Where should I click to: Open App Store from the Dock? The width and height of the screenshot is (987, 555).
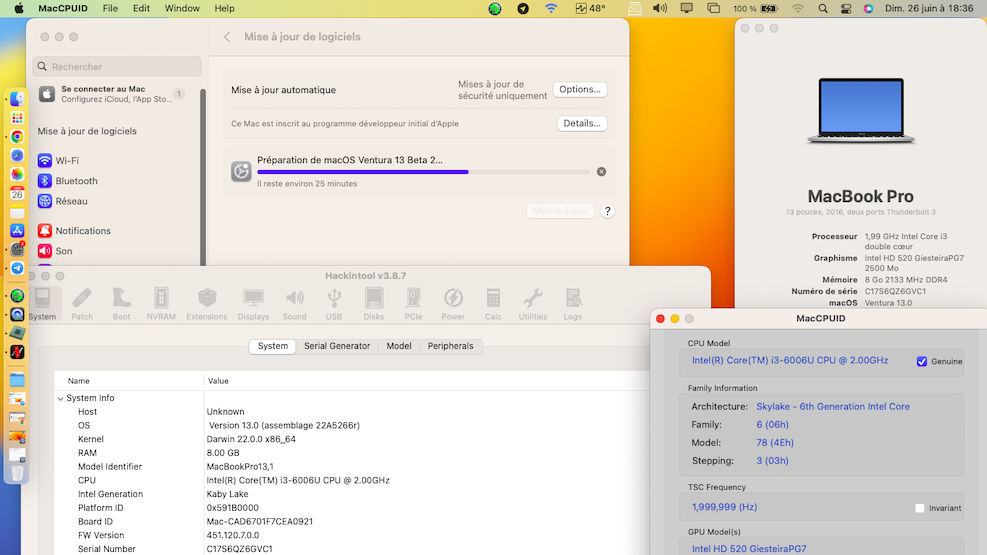click(x=17, y=231)
